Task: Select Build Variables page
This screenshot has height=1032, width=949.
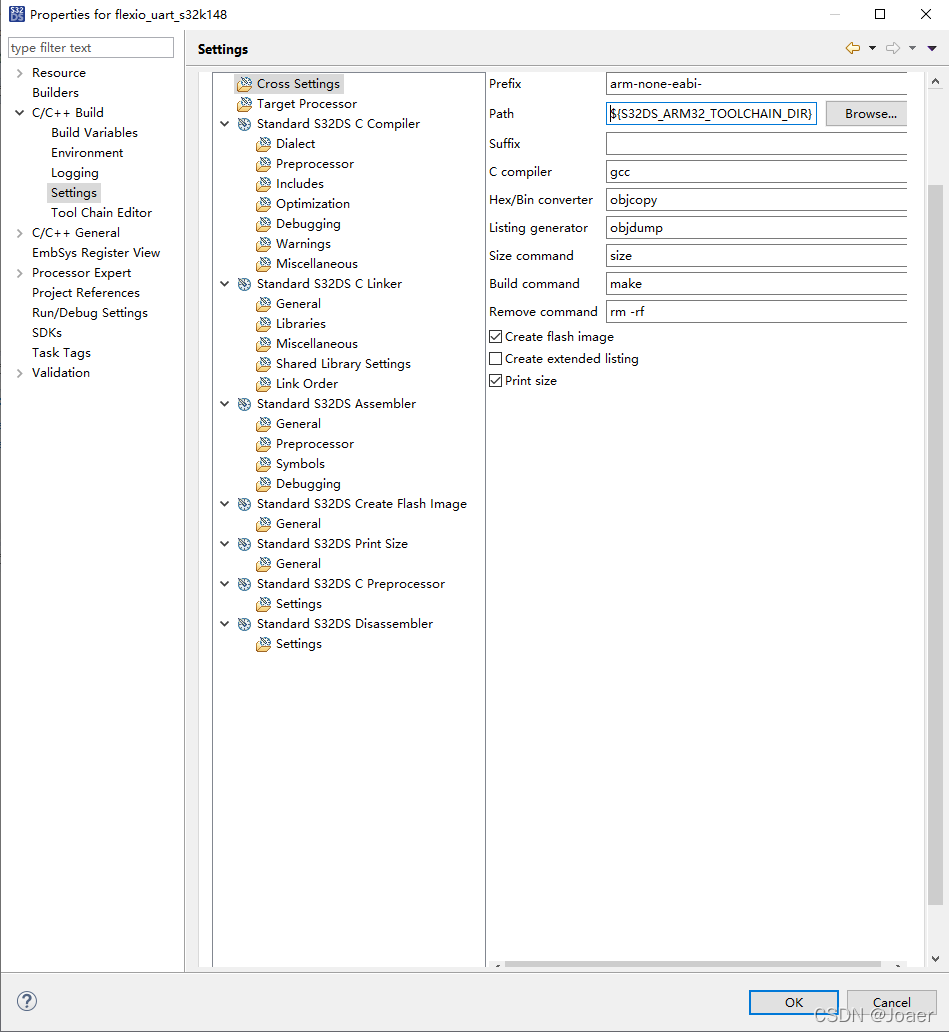Action: [x=95, y=133]
